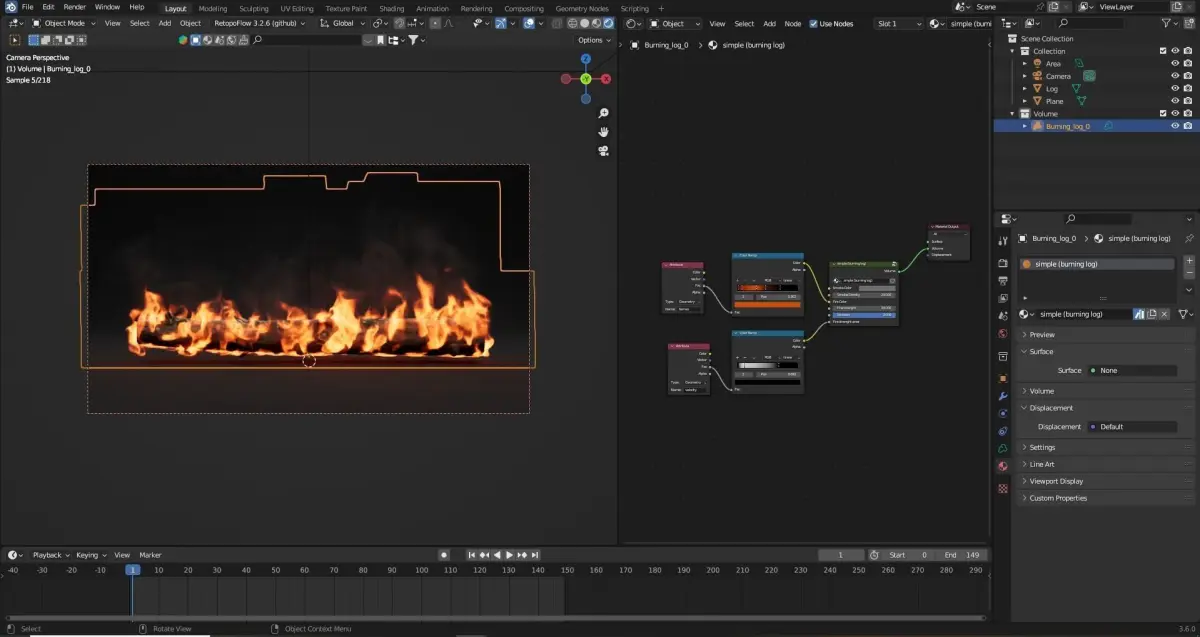Unlink the simple (burning log) material with X
This screenshot has width=1200, height=637.
tap(1165, 314)
